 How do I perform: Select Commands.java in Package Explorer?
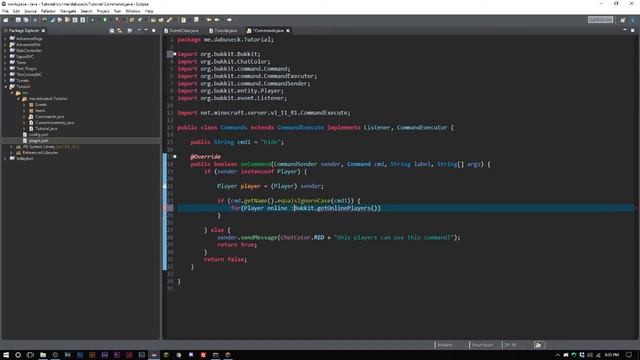click(x=49, y=117)
